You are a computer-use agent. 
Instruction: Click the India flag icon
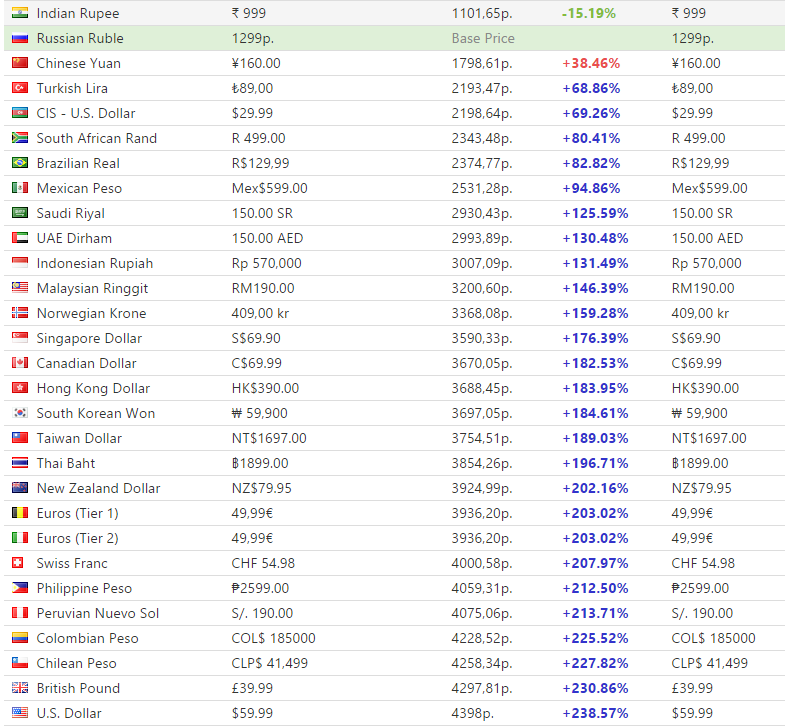(19, 13)
